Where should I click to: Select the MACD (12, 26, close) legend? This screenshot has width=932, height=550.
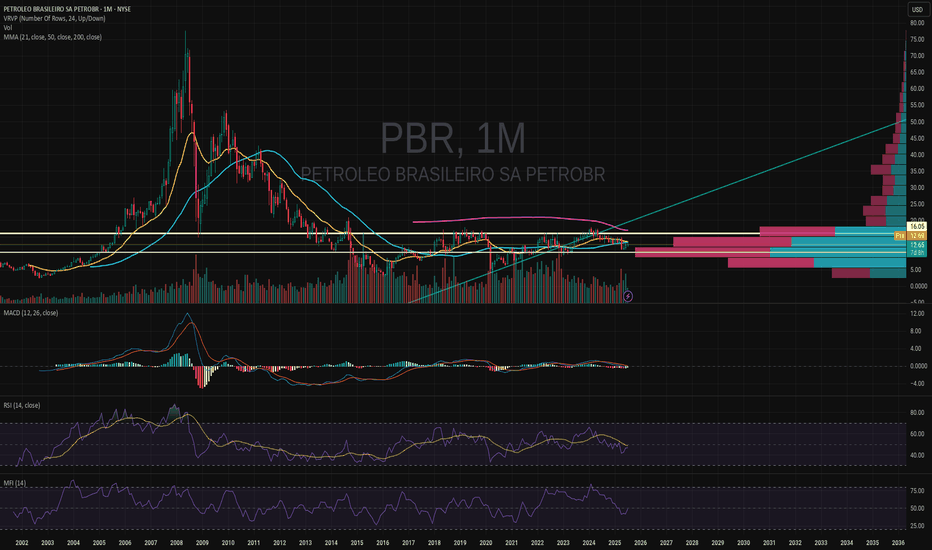30,313
